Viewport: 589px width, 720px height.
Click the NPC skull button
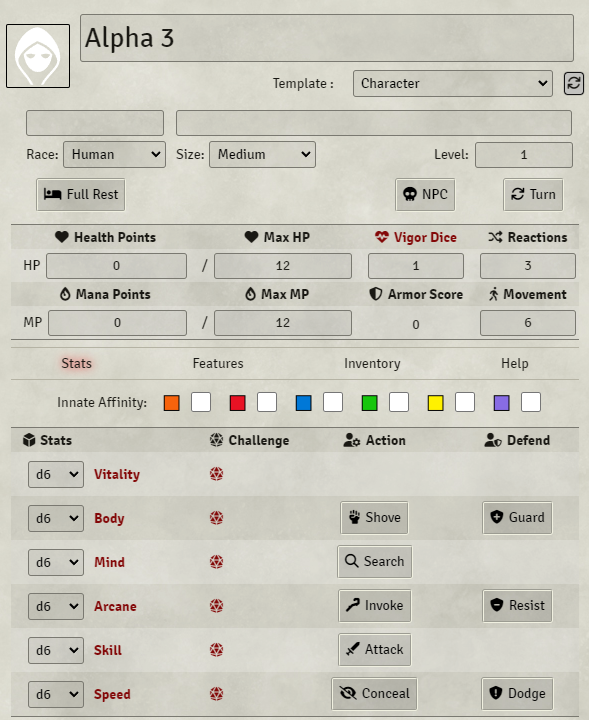425,195
